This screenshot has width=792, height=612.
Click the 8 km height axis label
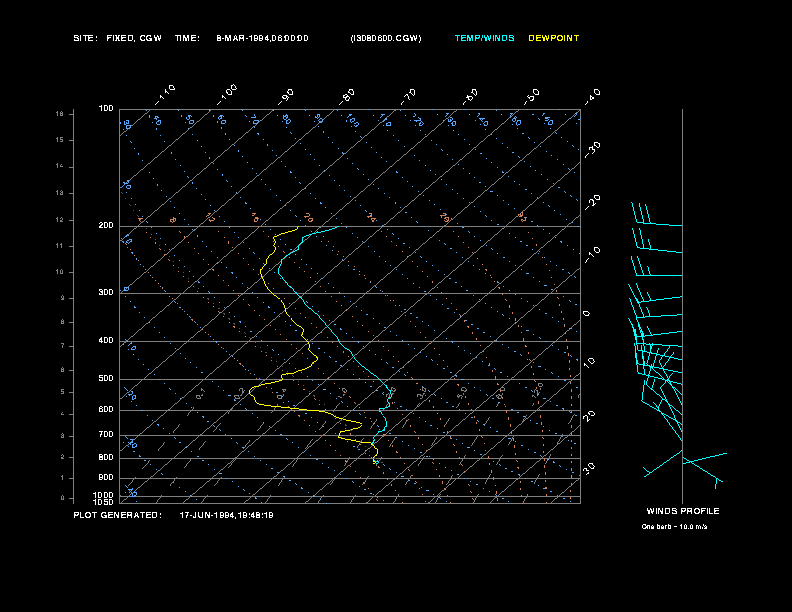pos(63,322)
